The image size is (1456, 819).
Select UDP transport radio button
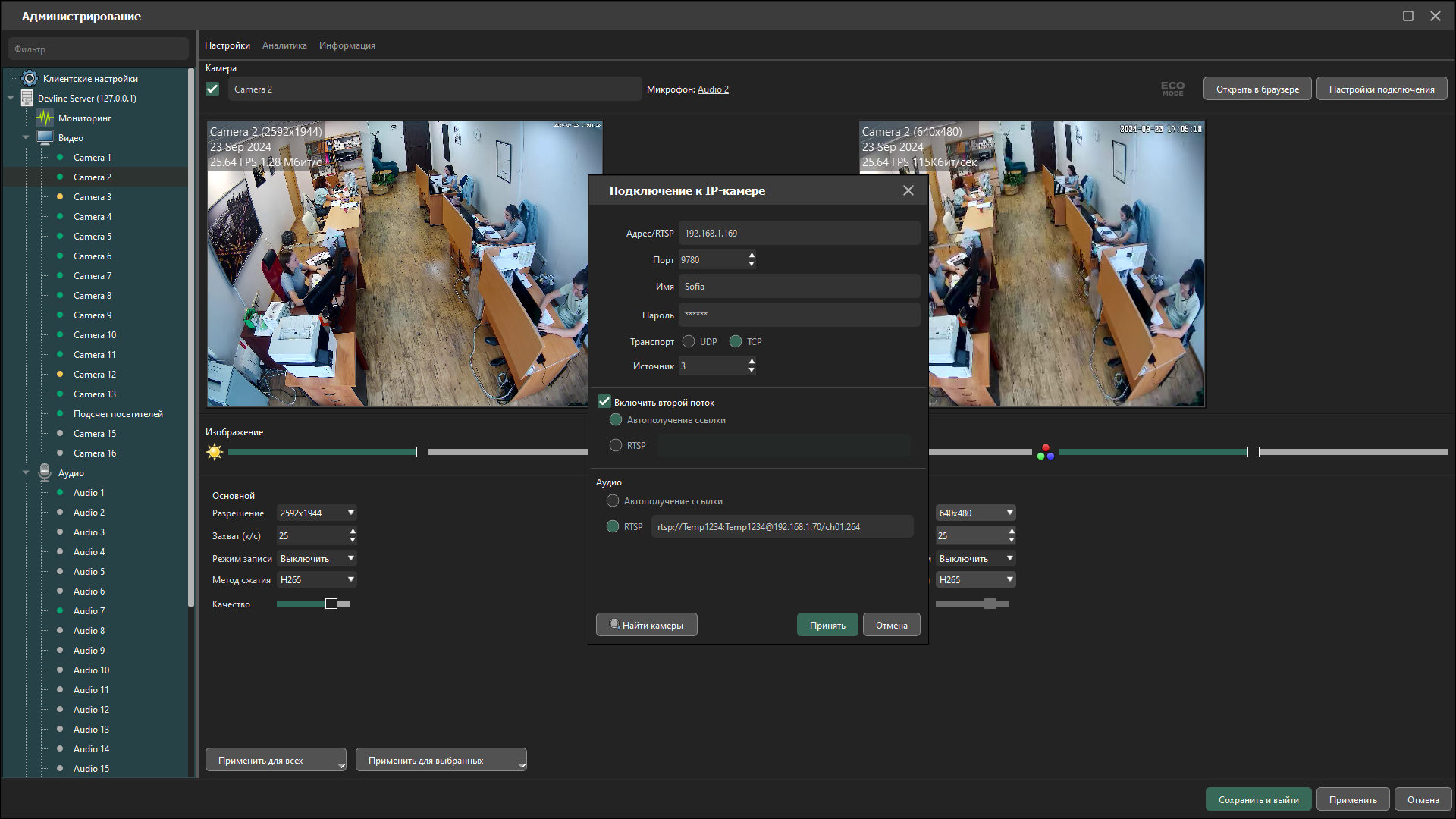tap(689, 342)
